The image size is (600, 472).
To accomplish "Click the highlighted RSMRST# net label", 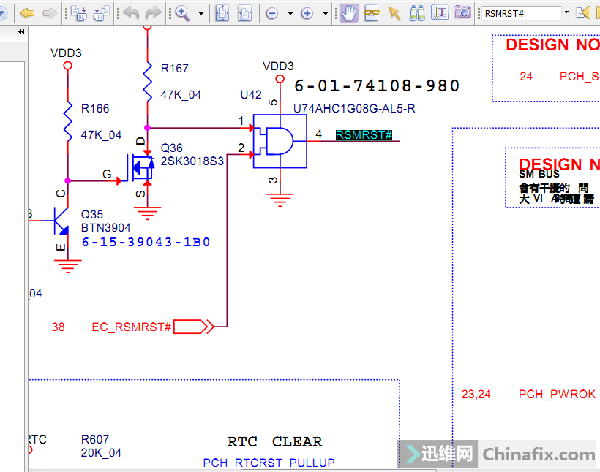I will (x=363, y=135).
